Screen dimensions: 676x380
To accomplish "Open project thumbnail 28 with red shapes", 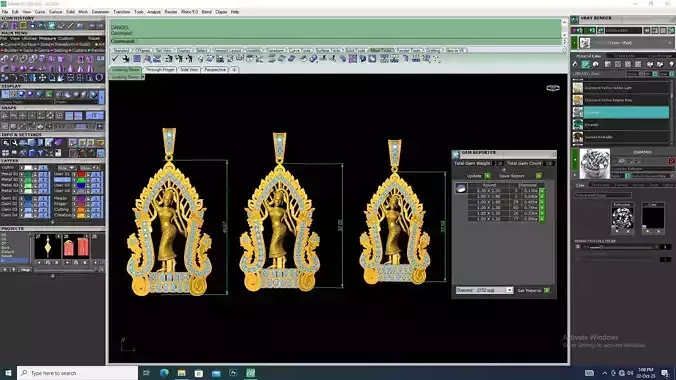I will click(x=76, y=247).
